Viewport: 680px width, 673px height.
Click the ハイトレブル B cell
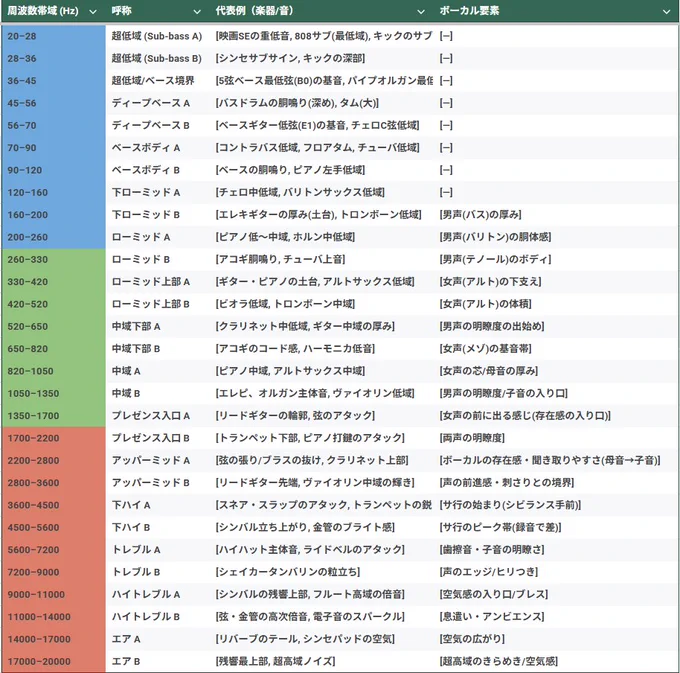point(158,617)
